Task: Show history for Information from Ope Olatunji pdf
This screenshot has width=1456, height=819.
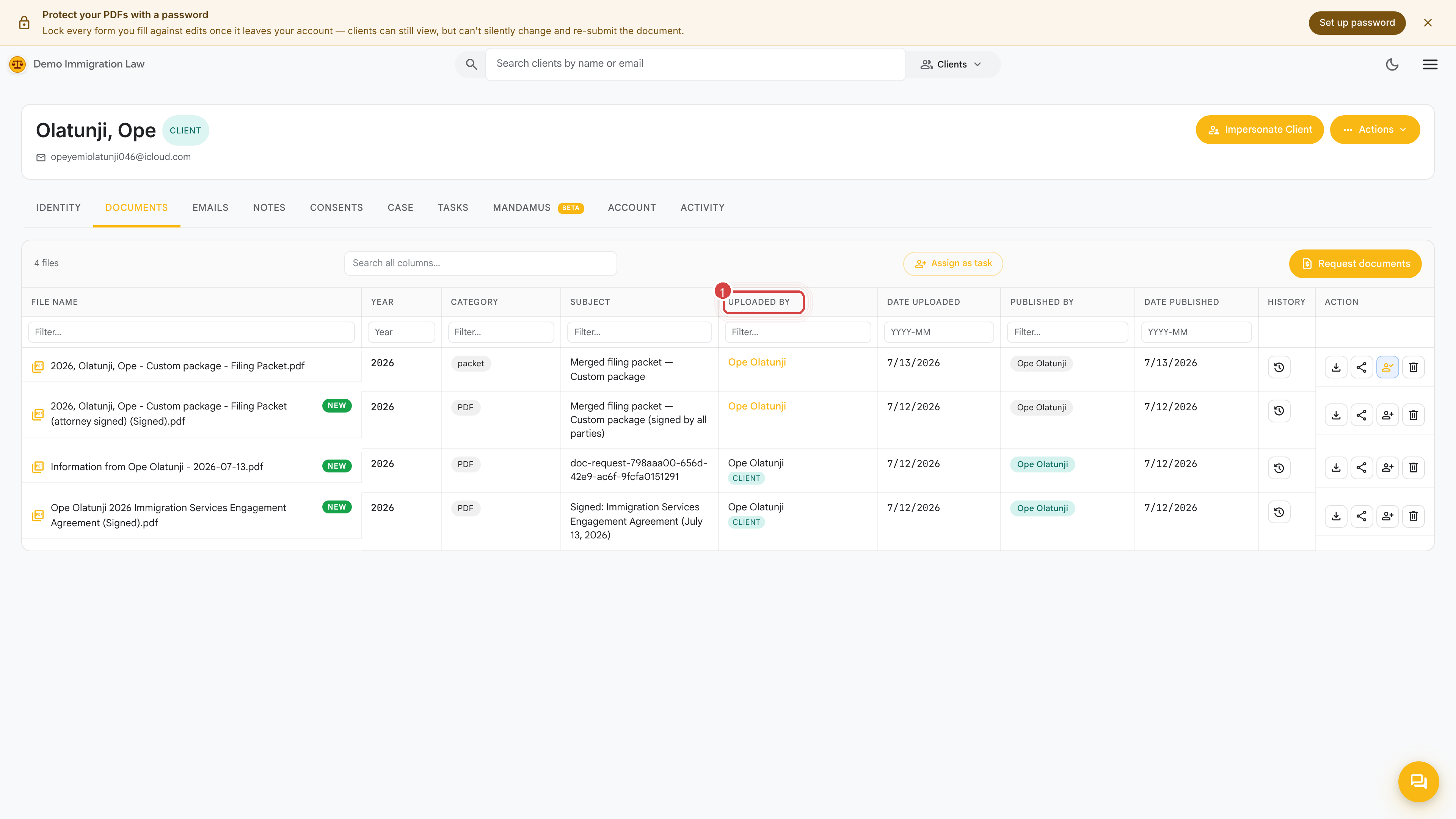Action: [x=1279, y=468]
